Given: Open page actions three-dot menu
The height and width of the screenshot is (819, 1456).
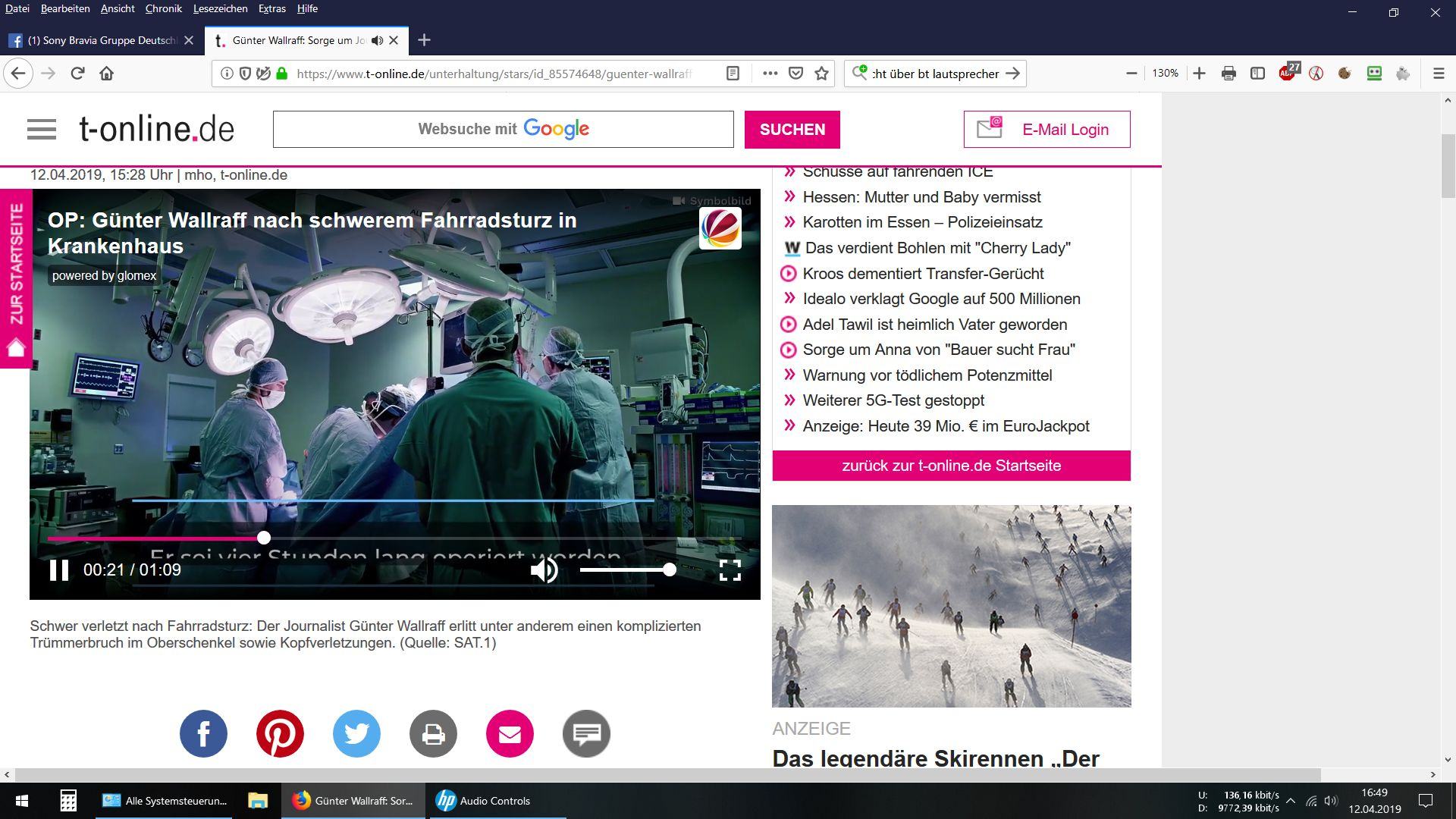Looking at the screenshot, I should point(770,74).
